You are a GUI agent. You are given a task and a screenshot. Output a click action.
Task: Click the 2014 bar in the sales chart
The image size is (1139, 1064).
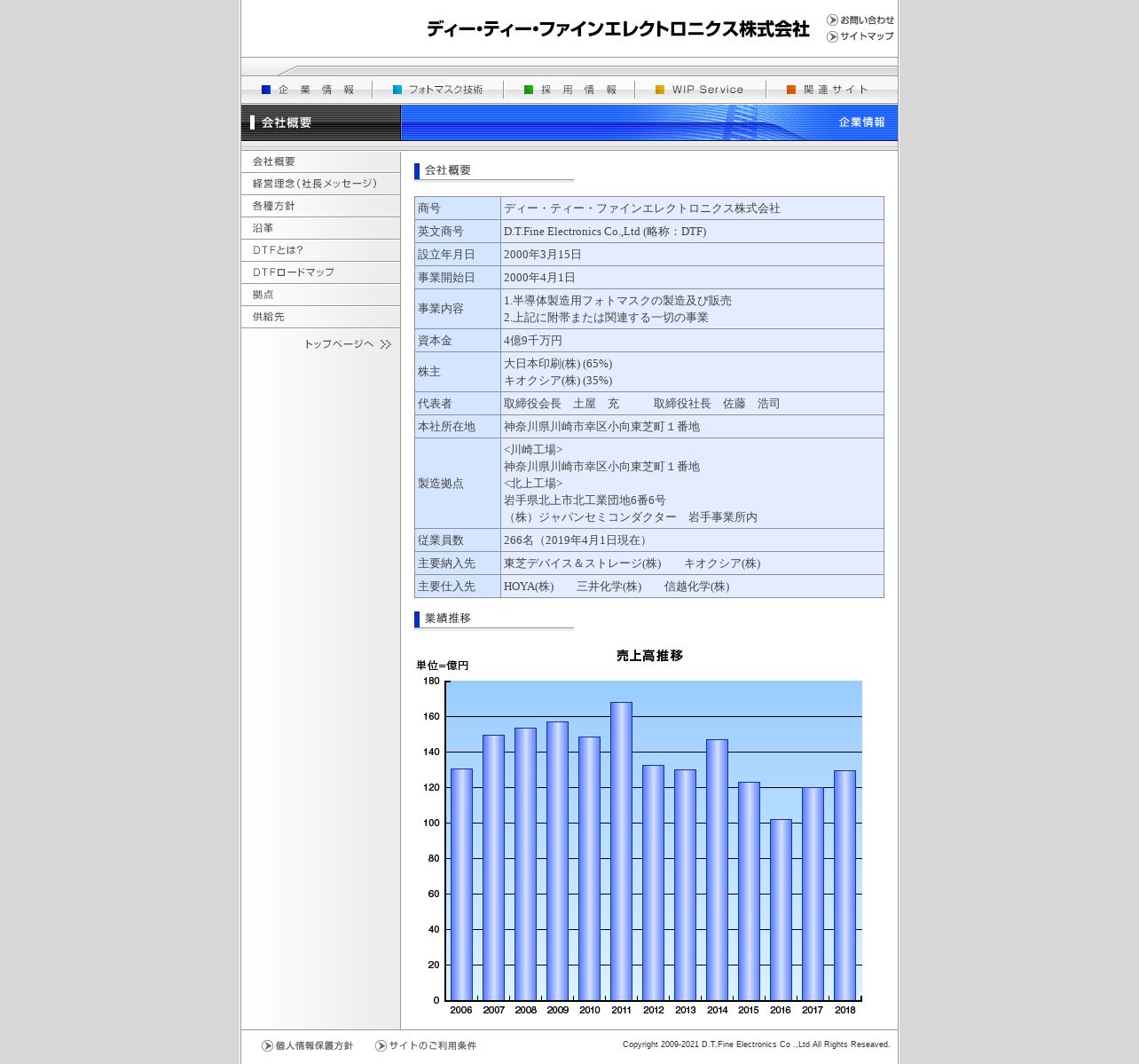(x=717, y=870)
